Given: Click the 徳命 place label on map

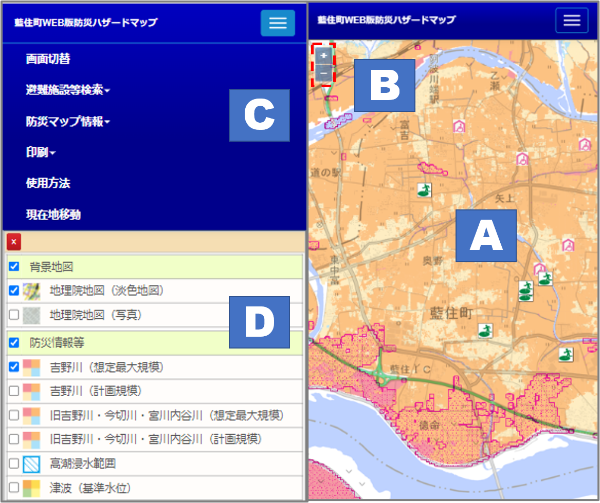Looking at the screenshot, I should click(429, 425).
